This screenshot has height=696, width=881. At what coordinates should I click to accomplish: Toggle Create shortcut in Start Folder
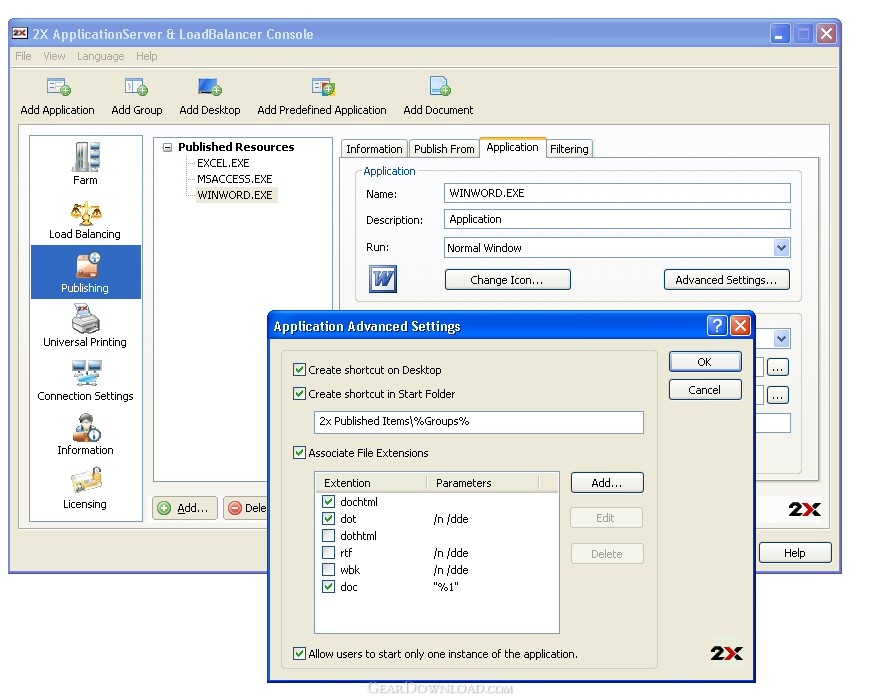point(299,393)
